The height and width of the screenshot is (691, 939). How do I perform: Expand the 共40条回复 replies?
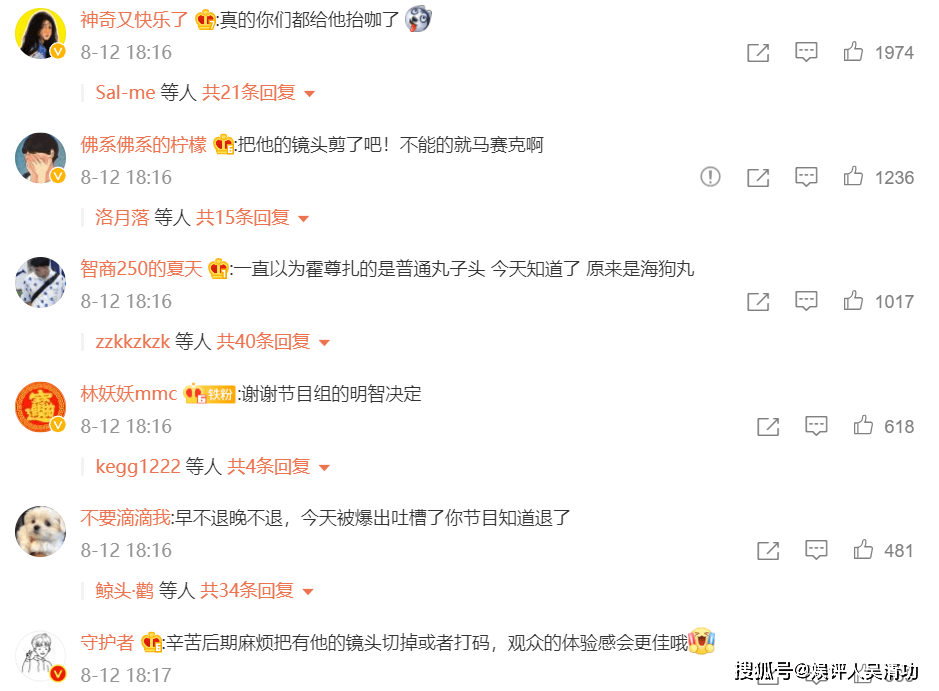pos(272,342)
